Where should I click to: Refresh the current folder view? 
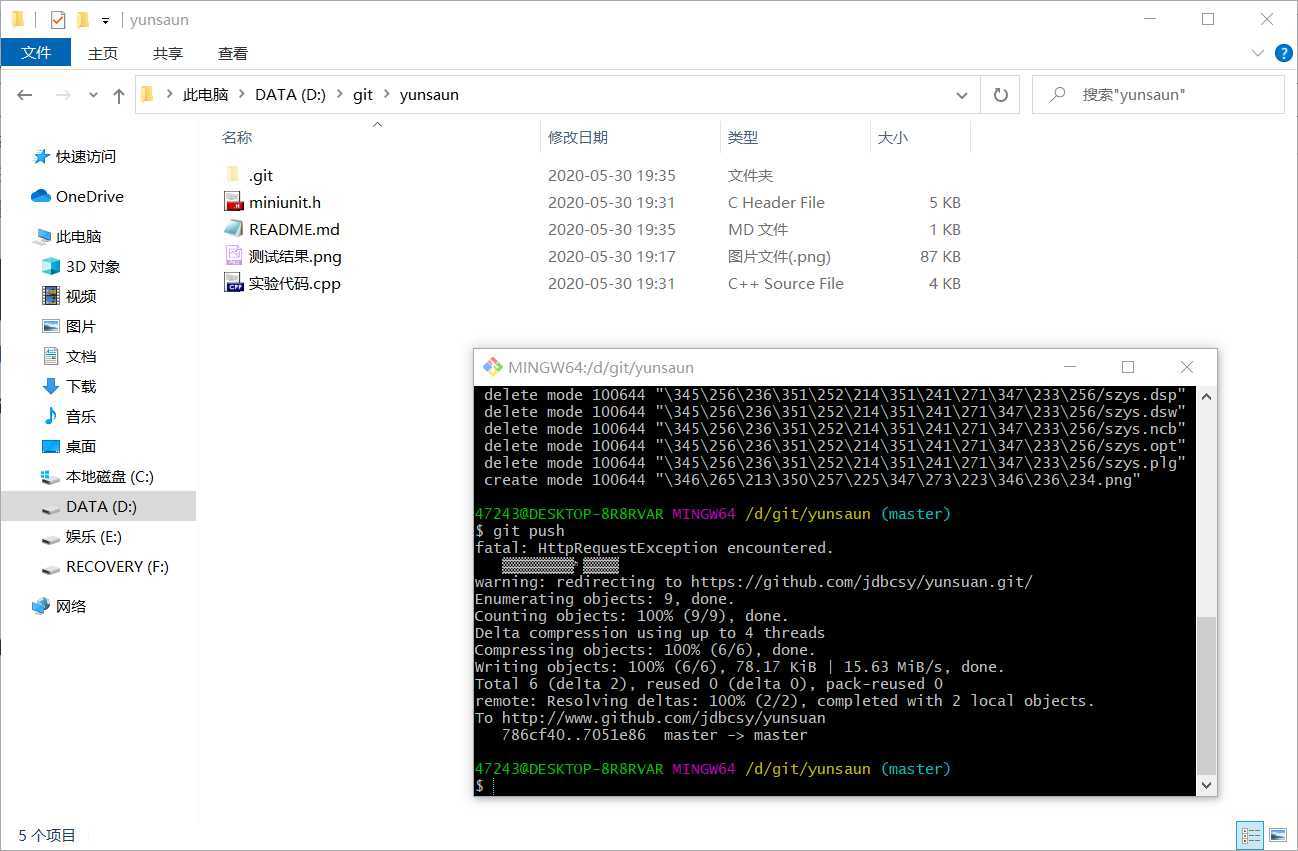(x=1000, y=95)
